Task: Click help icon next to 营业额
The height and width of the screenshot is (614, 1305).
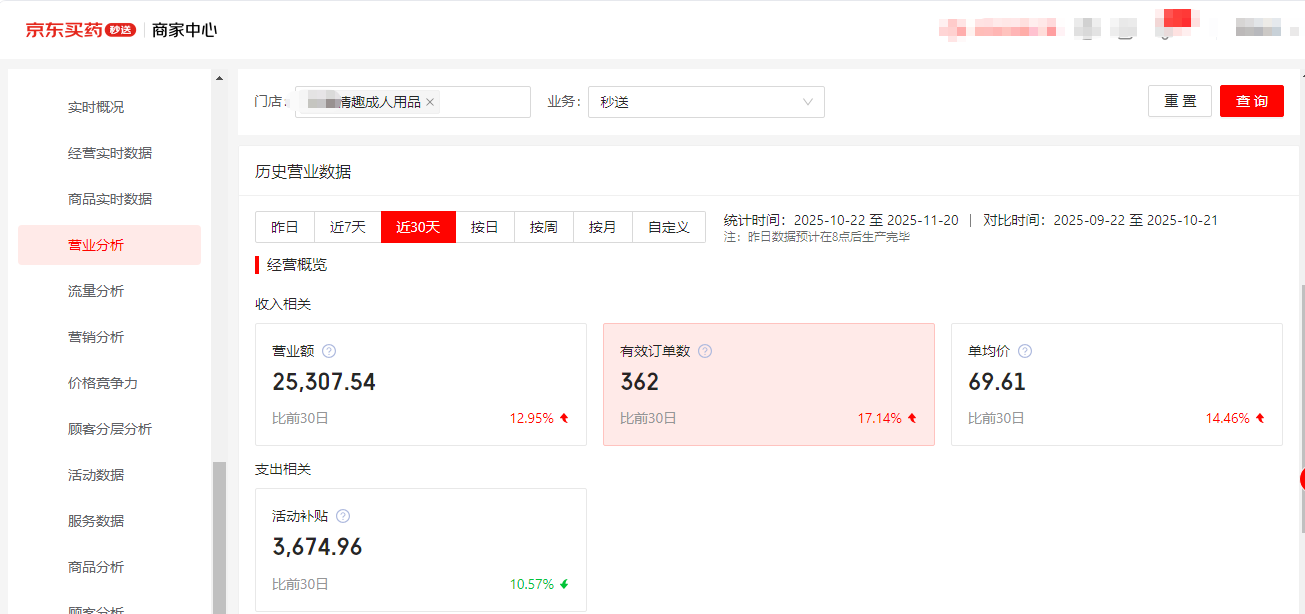Action: coord(329,351)
